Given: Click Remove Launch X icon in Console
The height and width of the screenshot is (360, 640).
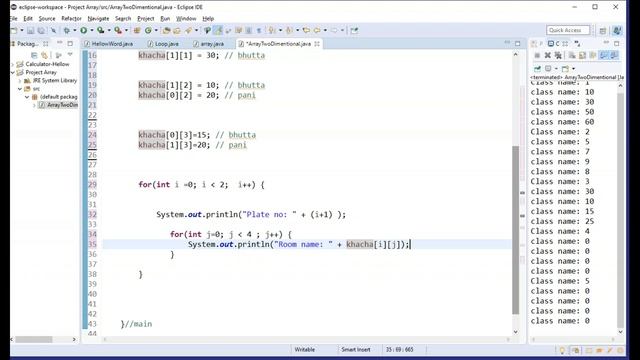Looking at the screenshot, I should coord(548,56).
